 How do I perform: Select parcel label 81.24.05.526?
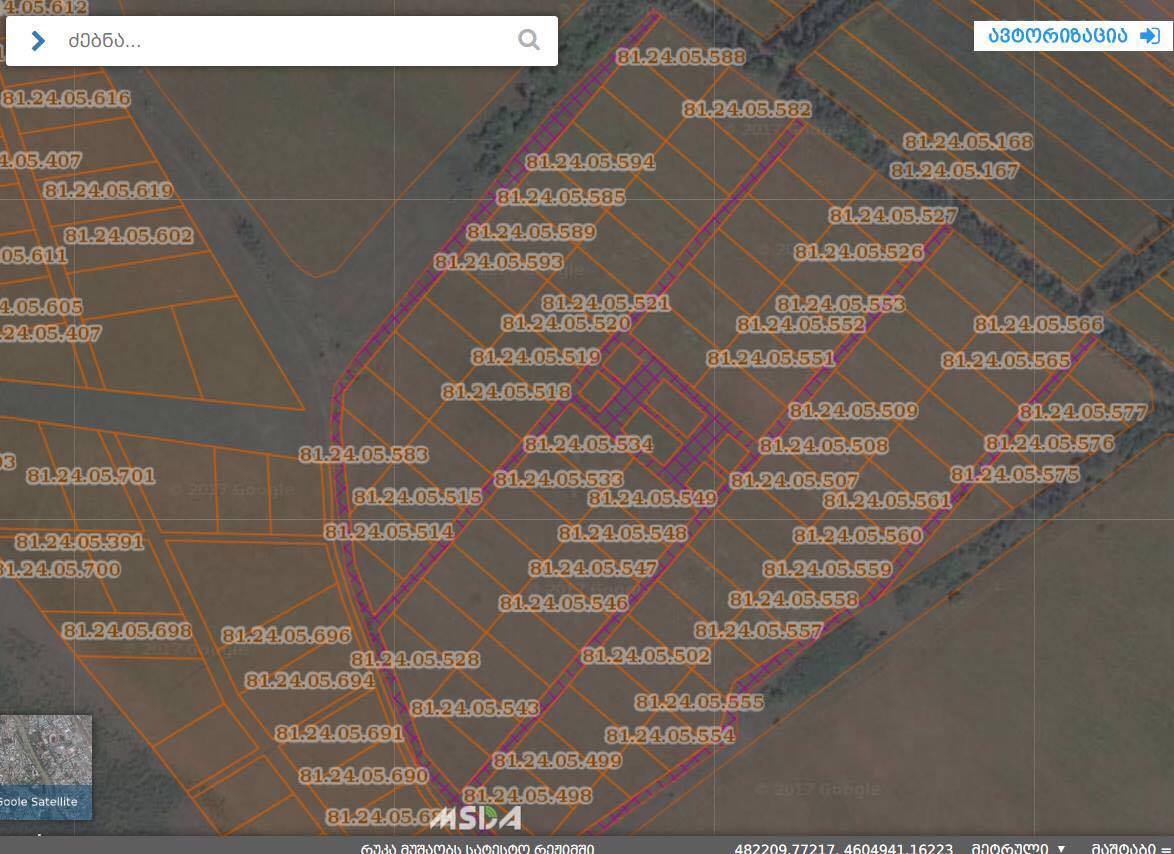(858, 252)
